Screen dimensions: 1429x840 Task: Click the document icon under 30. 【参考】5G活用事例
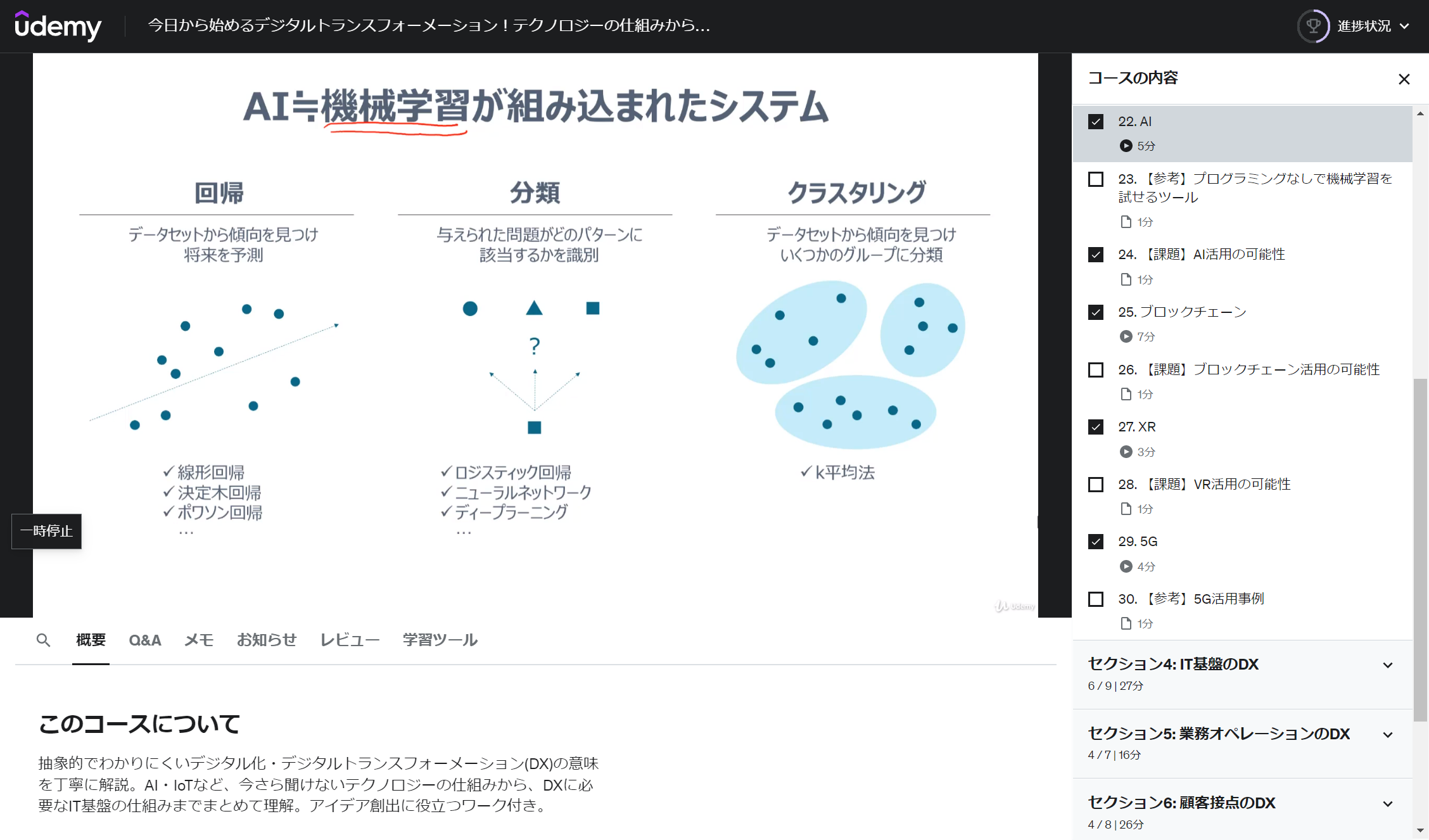click(1126, 623)
